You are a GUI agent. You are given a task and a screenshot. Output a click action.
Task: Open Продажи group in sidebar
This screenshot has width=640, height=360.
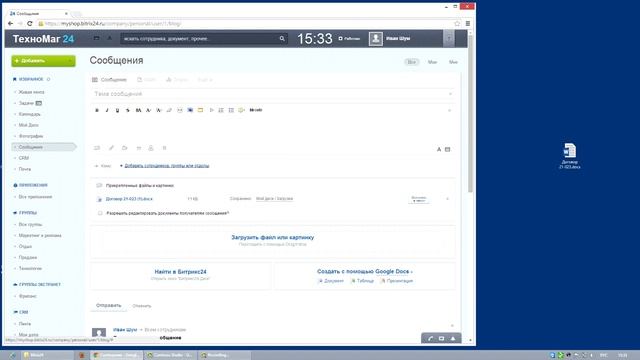pos(28,258)
